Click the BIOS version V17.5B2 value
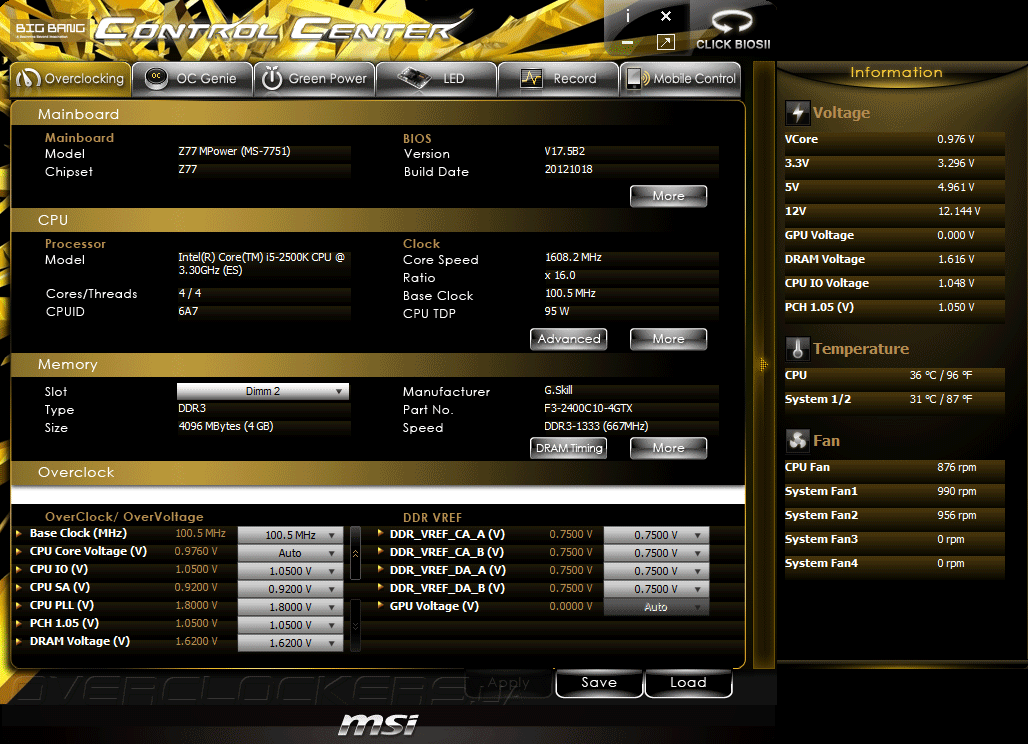The height and width of the screenshot is (744, 1028). point(564,151)
